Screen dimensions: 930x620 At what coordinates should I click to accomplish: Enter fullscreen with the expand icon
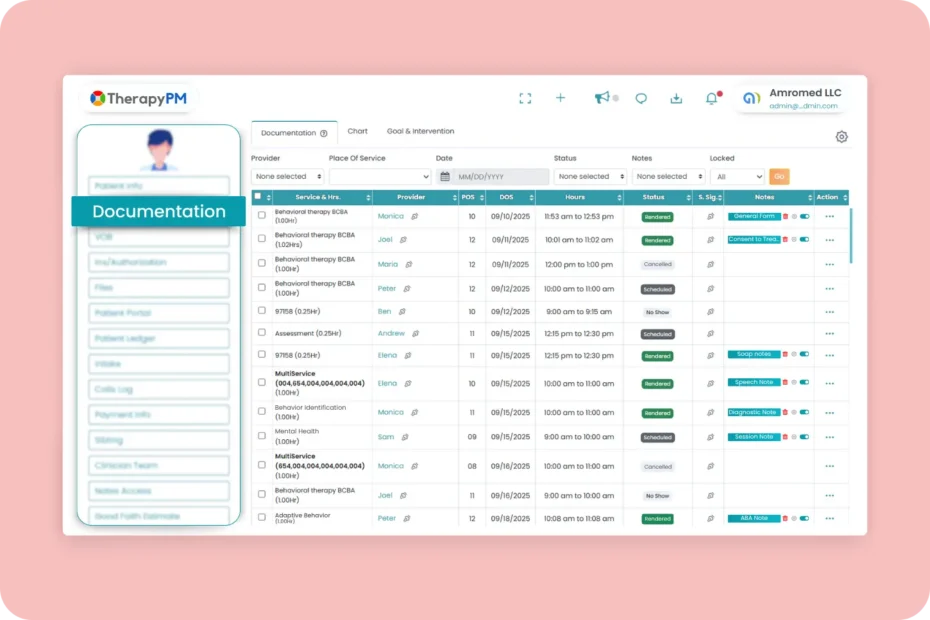pyautogui.click(x=524, y=97)
